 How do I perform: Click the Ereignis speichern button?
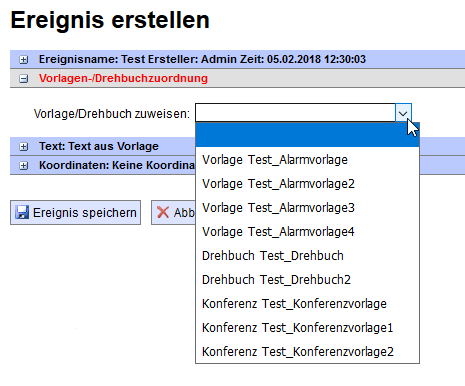(75, 212)
